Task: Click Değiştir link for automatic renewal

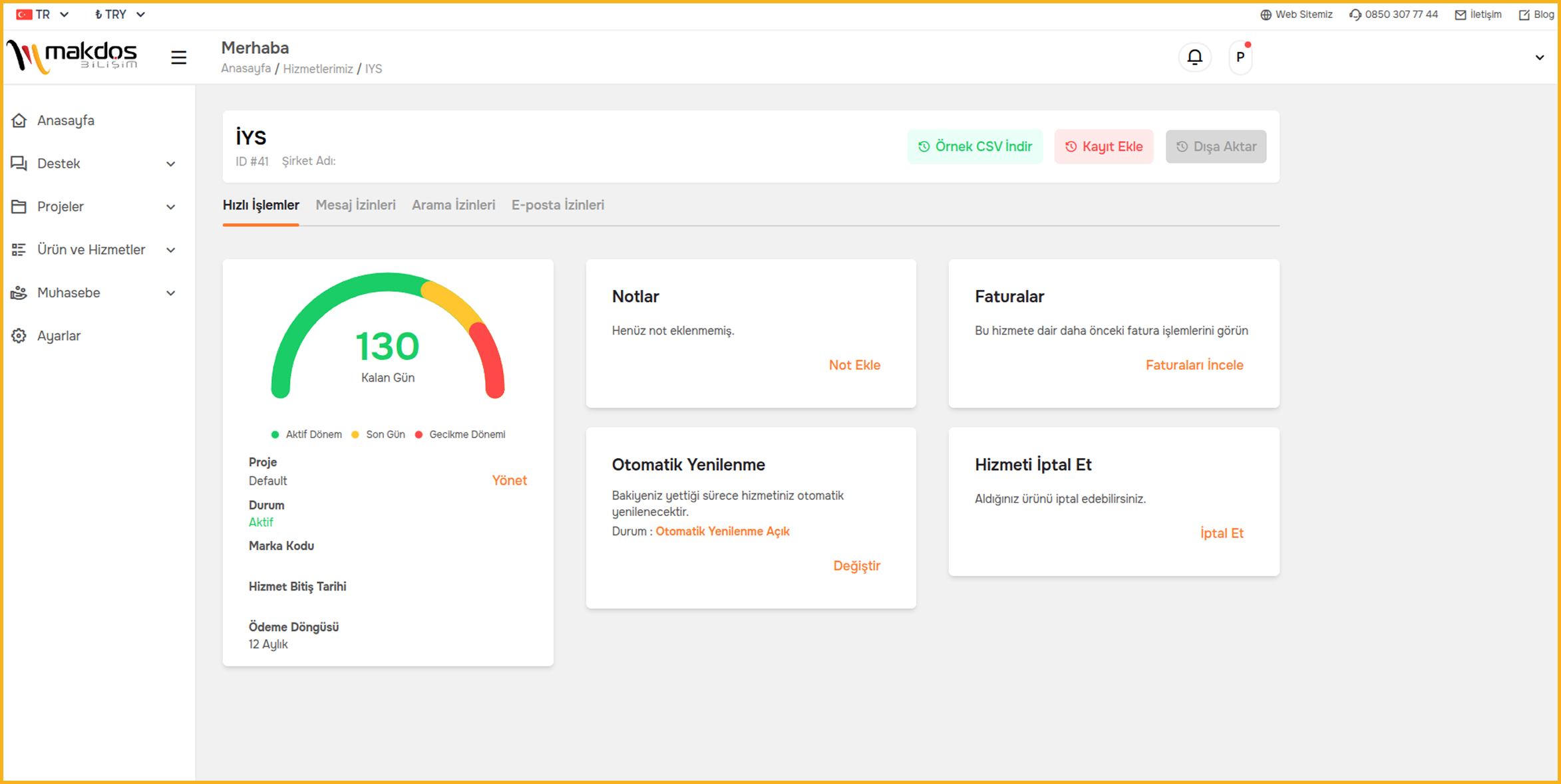Action: pos(856,566)
